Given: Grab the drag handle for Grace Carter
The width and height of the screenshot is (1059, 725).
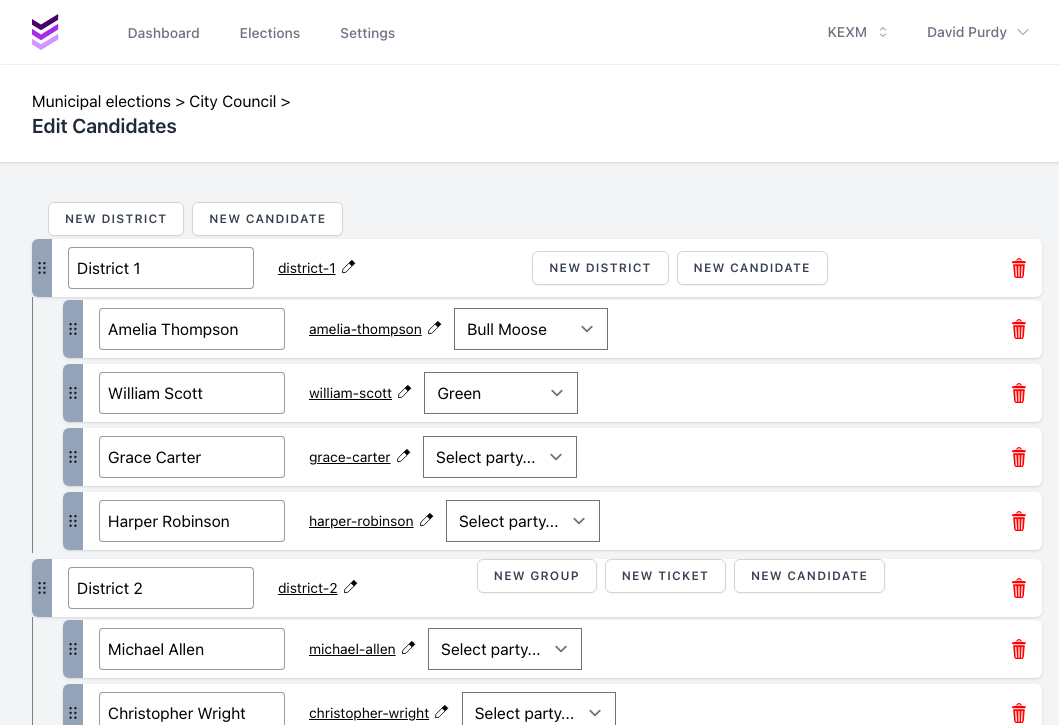Looking at the screenshot, I should [x=73, y=457].
